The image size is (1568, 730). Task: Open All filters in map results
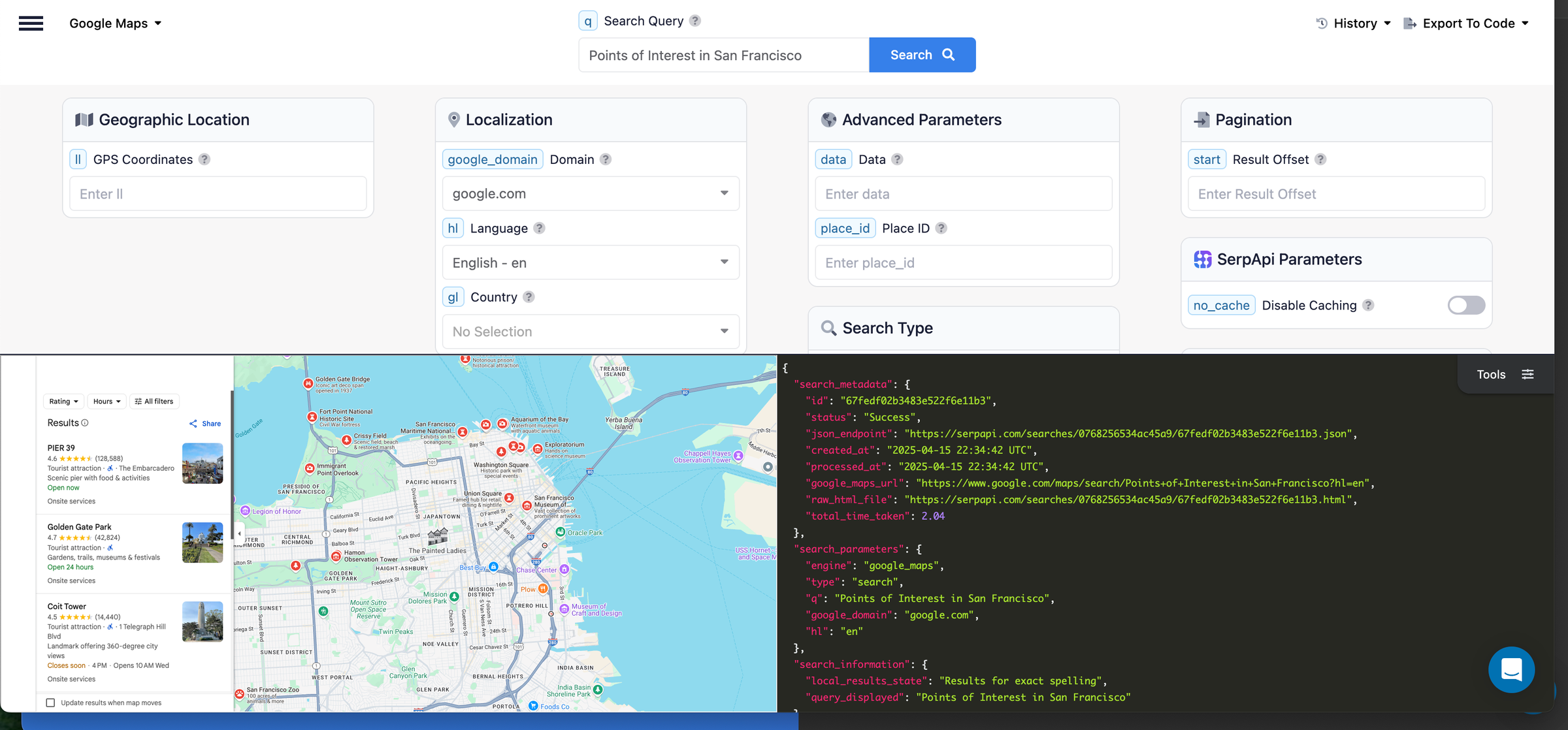click(x=155, y=401)
